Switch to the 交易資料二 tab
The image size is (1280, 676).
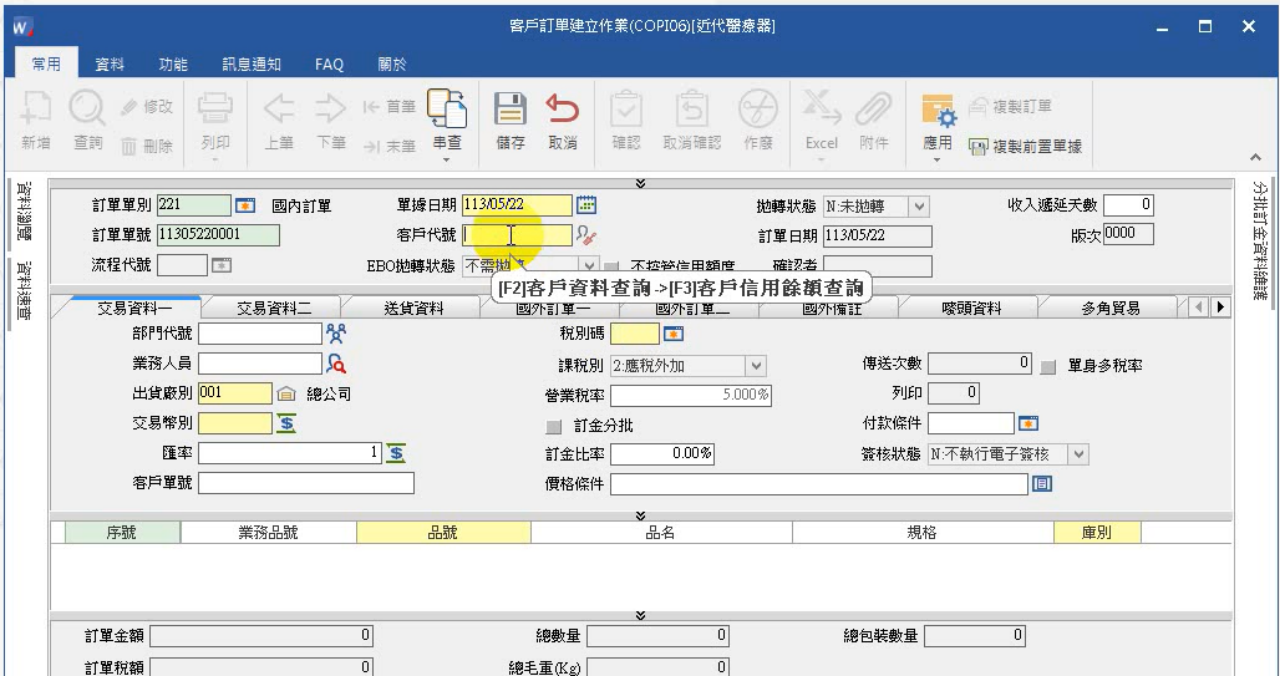pos(272,307)
